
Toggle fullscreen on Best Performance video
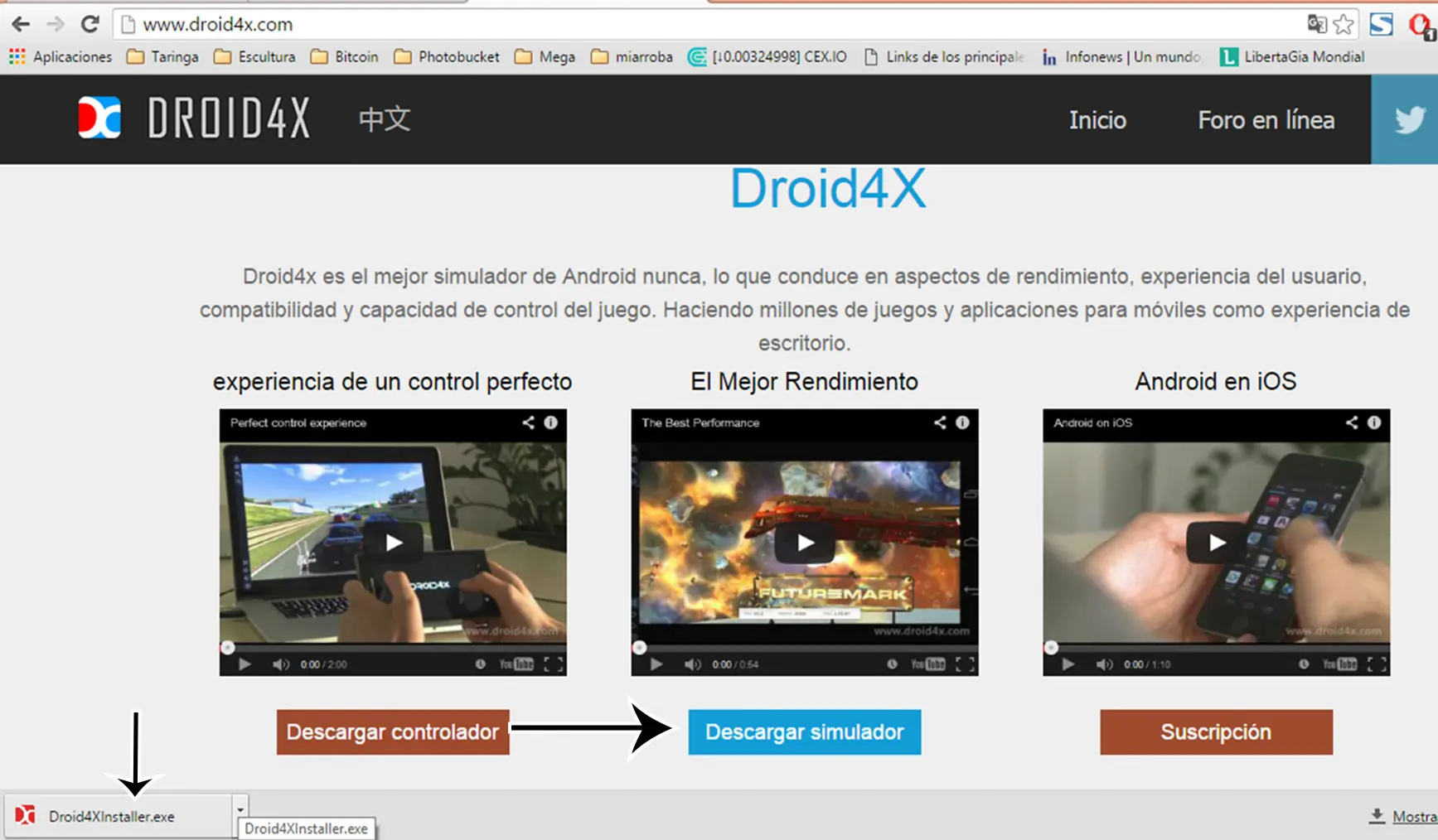click(965, 664)
